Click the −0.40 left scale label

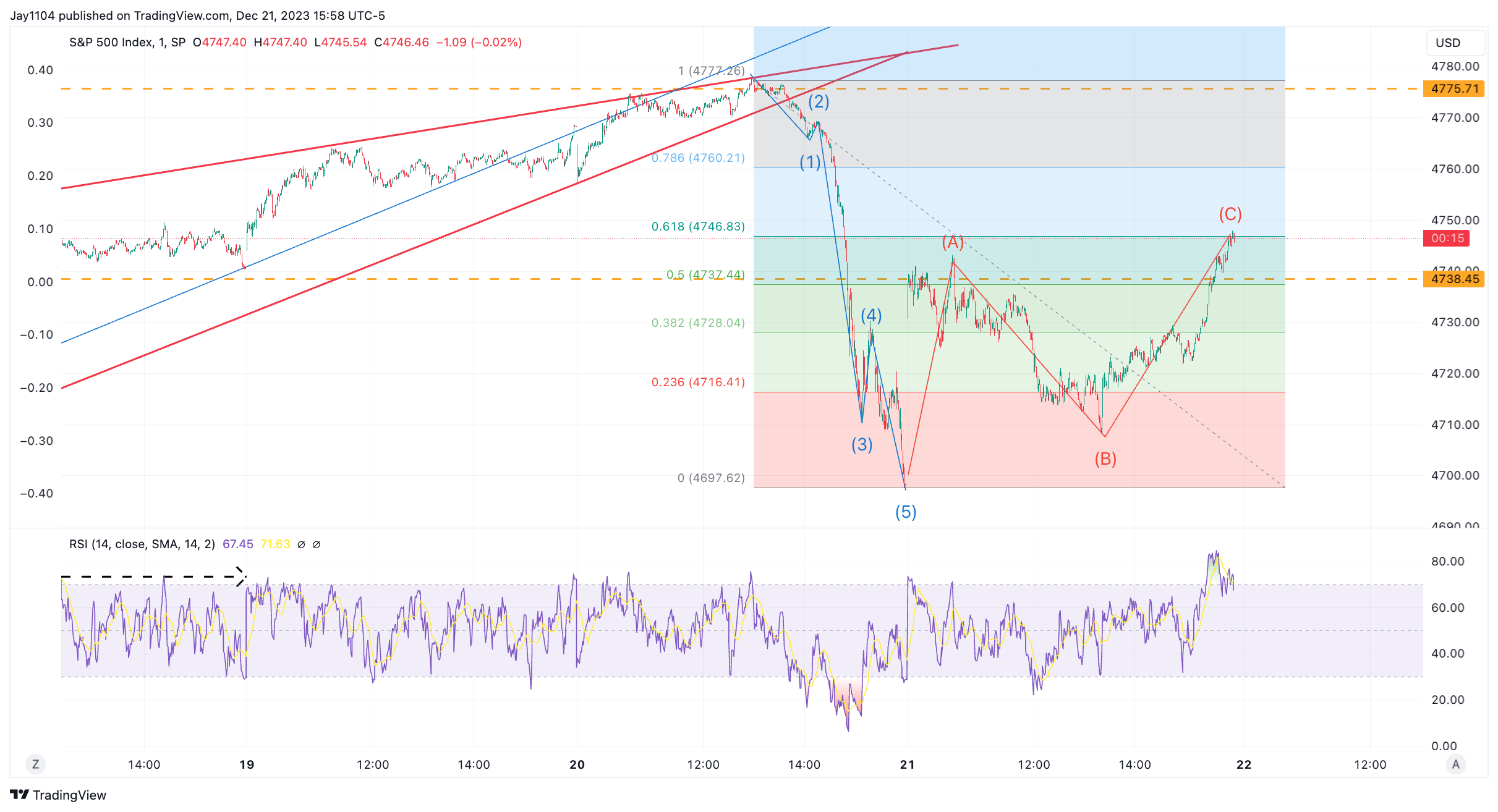[x=36, y=493]
